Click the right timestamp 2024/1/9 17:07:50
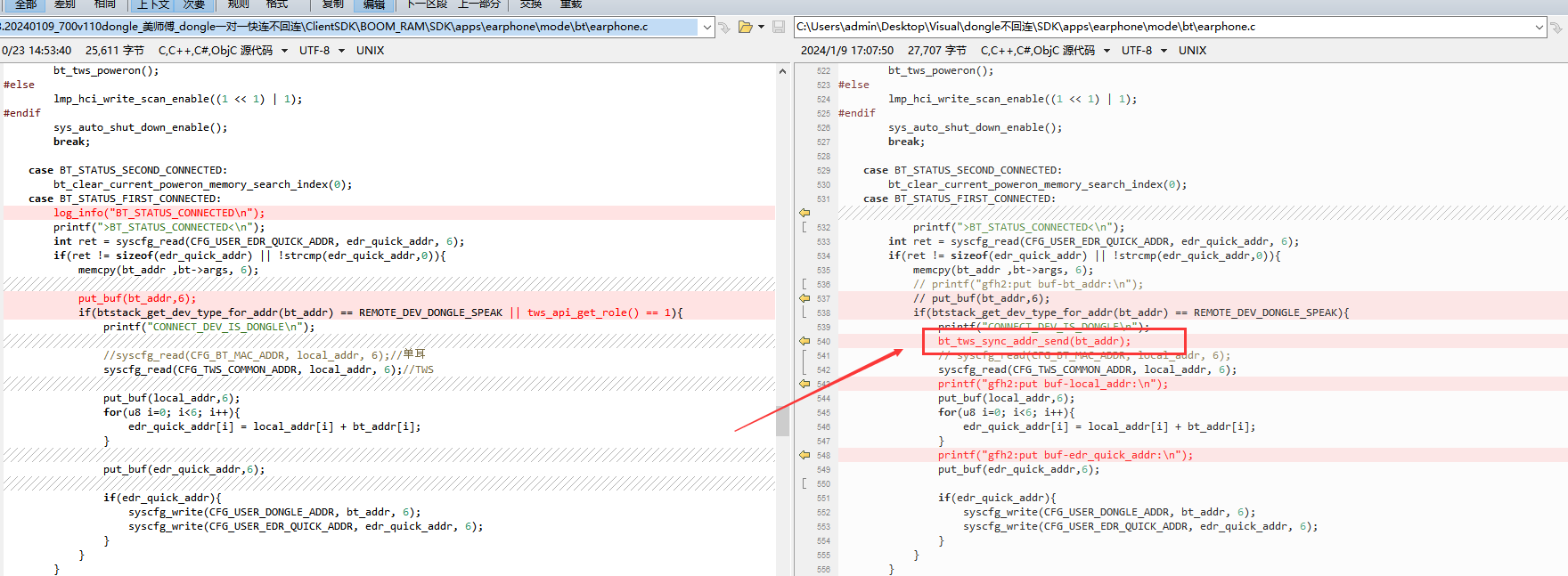1568x576 pixels. (847, 51)
